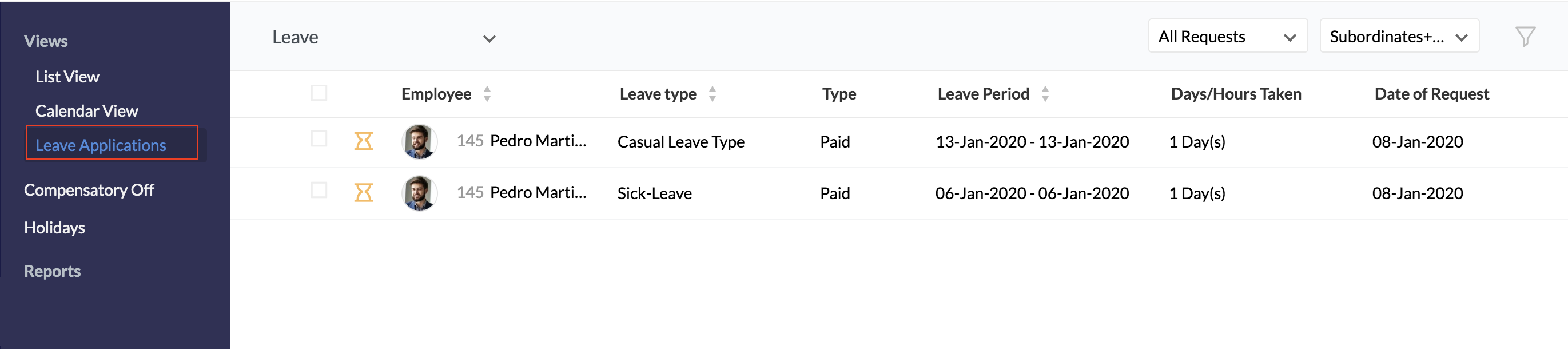Screen dimensions: 1568x349
Task: Open the Subordinates+ dropdown
Action: pyautogui.click(x=1399, y=37)
